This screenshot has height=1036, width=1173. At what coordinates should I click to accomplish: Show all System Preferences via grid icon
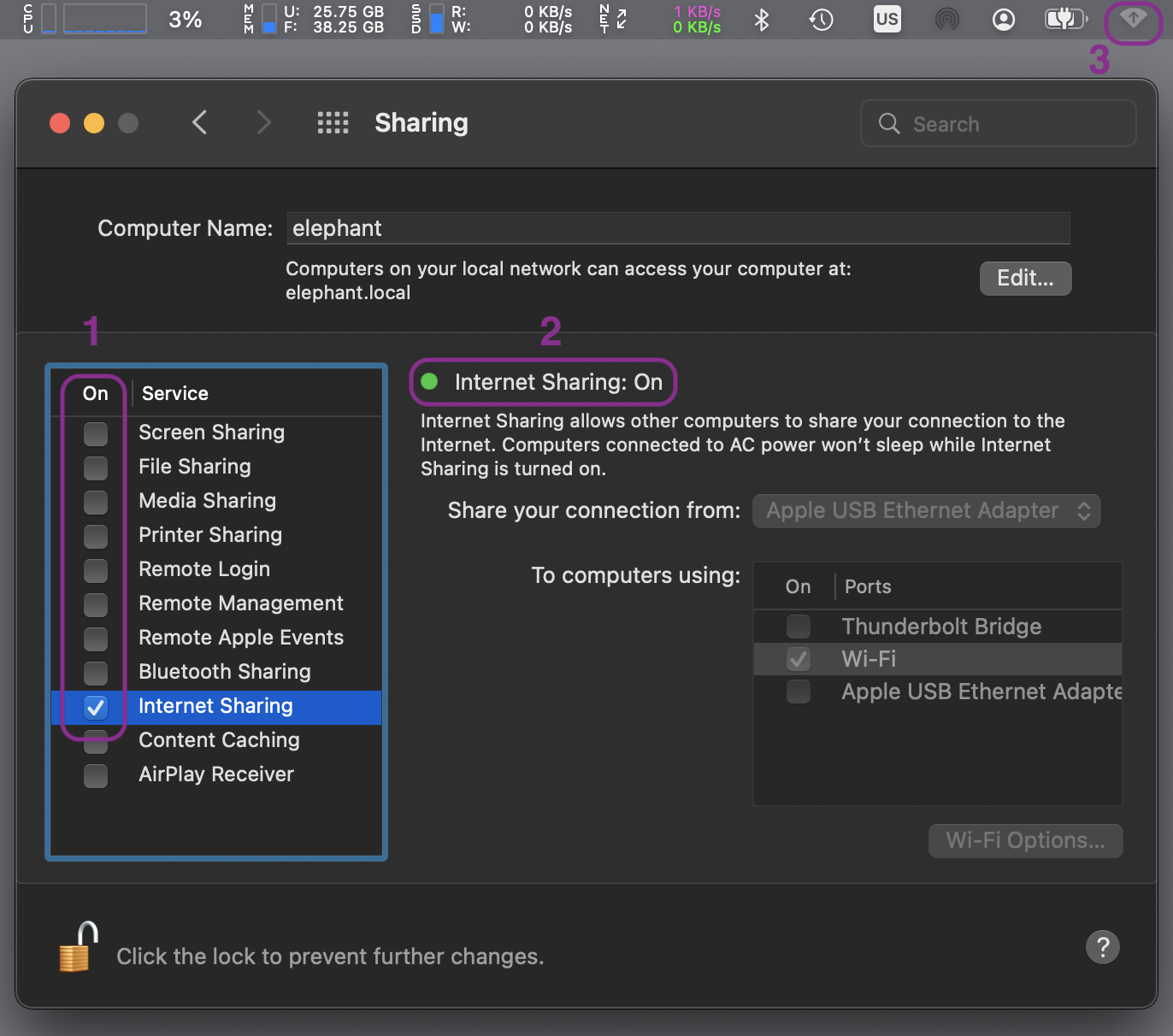coord(333,123)
